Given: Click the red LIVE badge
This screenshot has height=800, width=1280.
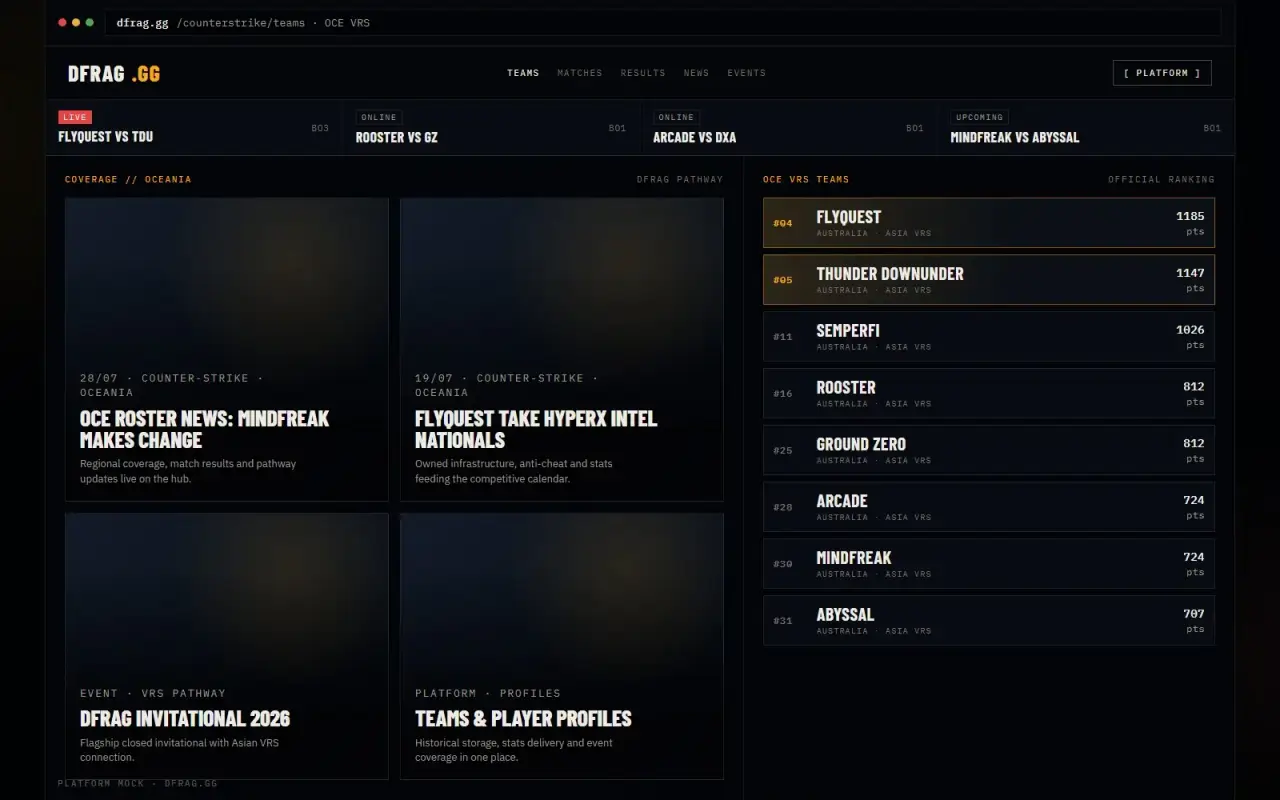Looking at the screenshot, I should (75, 117).
